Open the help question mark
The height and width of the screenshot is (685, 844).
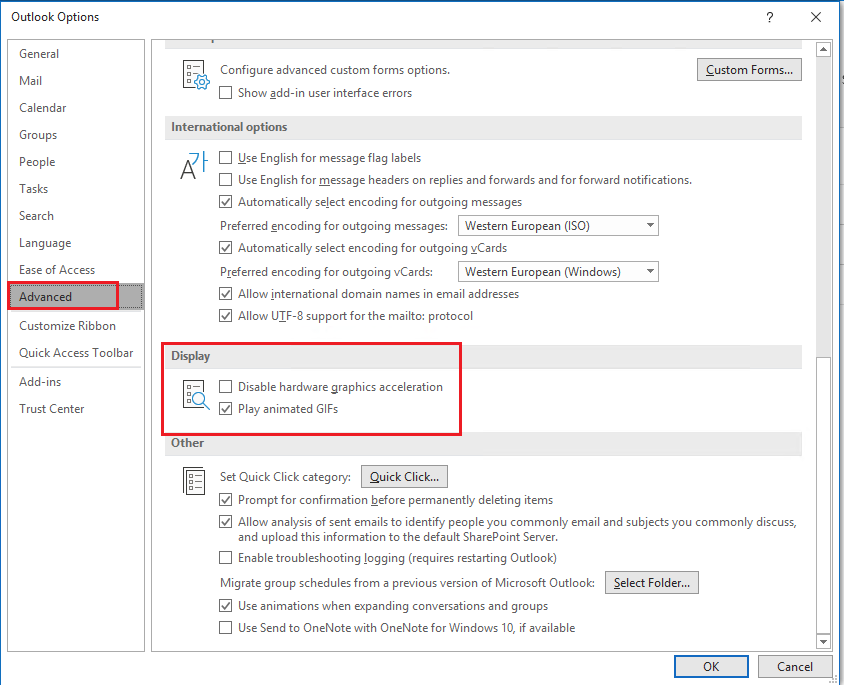coord(770,17)
